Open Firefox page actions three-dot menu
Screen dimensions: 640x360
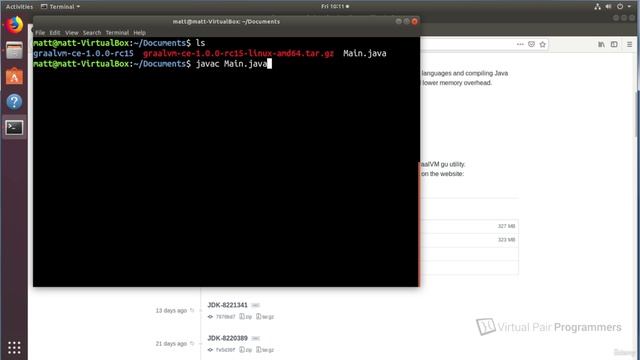point(520,44)
